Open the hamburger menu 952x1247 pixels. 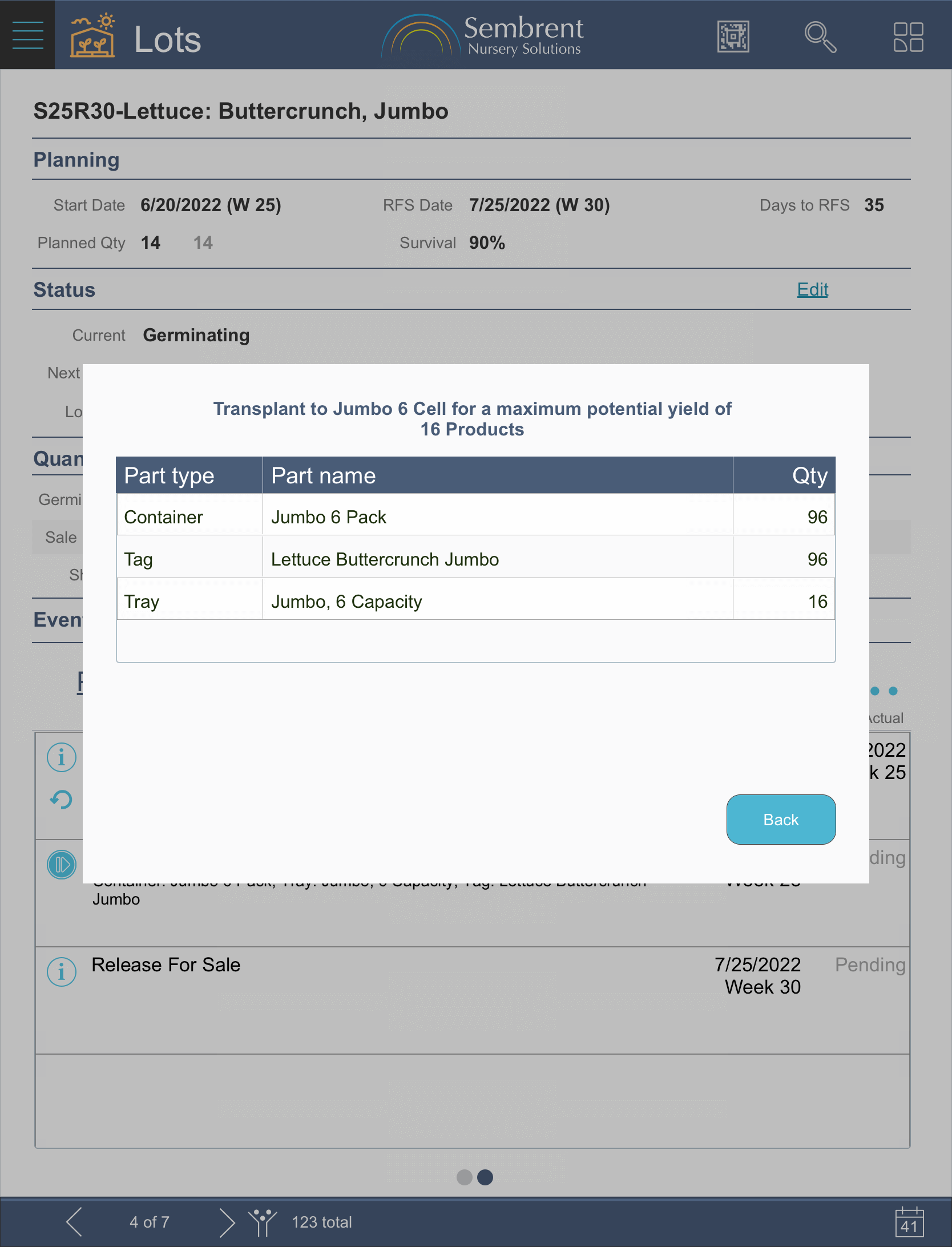click(27, 35)
